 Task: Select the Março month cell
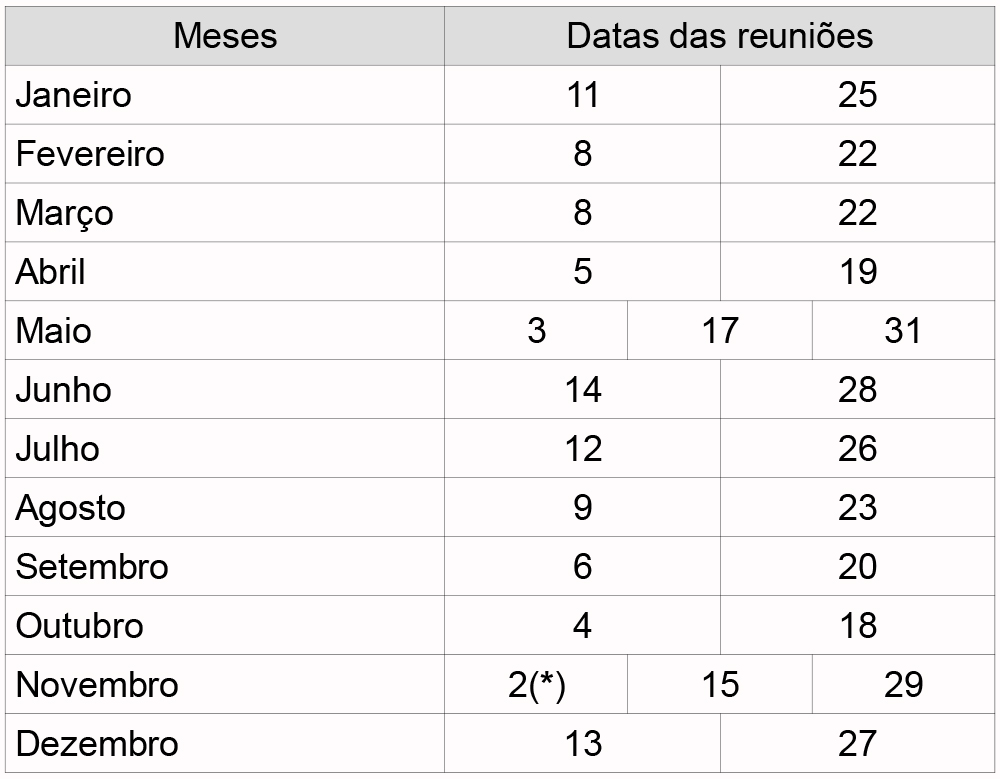225,212
